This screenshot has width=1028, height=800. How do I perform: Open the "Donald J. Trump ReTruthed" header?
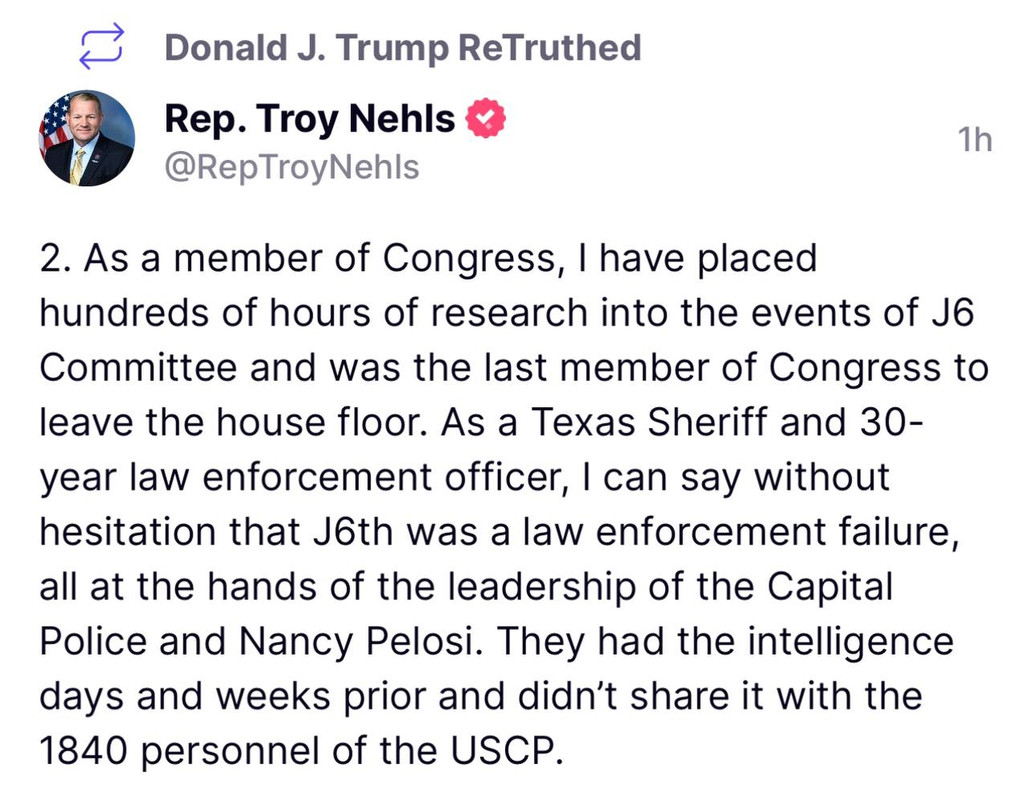(402, 47)
